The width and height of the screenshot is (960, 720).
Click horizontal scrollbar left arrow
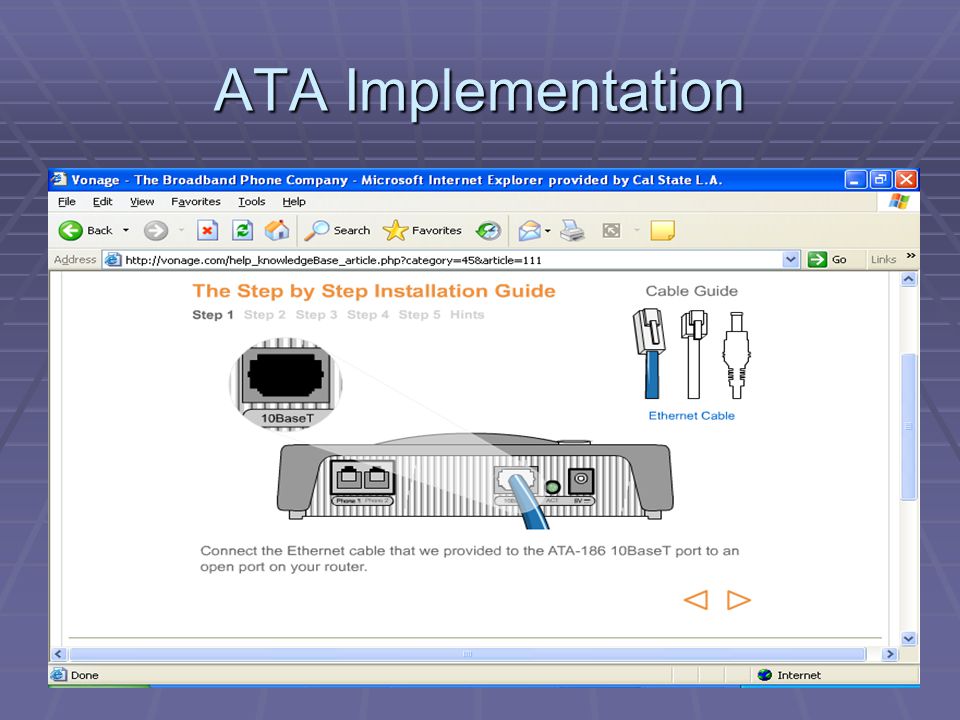58,654
